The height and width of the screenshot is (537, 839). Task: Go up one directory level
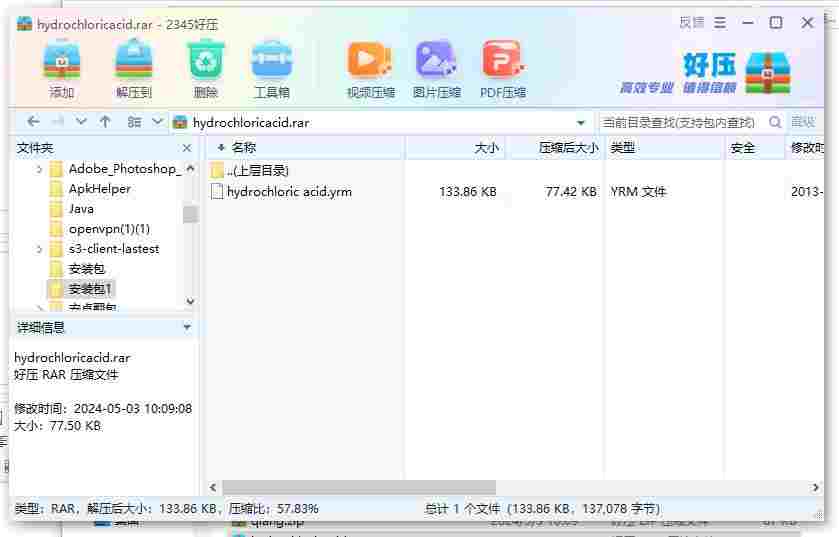[x=105, y=122]
